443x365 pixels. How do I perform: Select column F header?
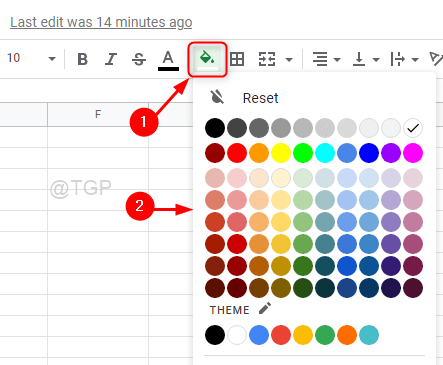pos(98,114)
